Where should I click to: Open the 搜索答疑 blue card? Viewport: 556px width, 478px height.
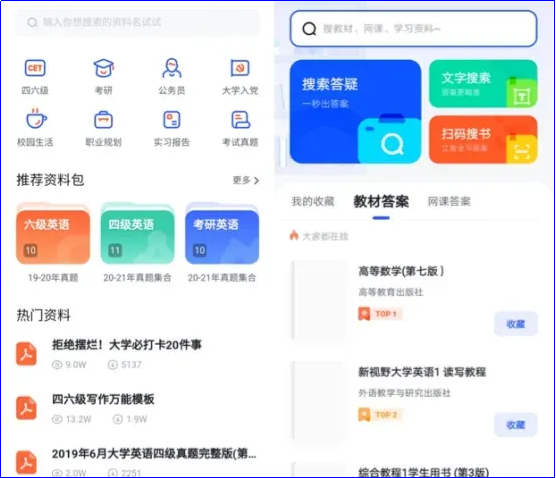(x=355, y=112)
